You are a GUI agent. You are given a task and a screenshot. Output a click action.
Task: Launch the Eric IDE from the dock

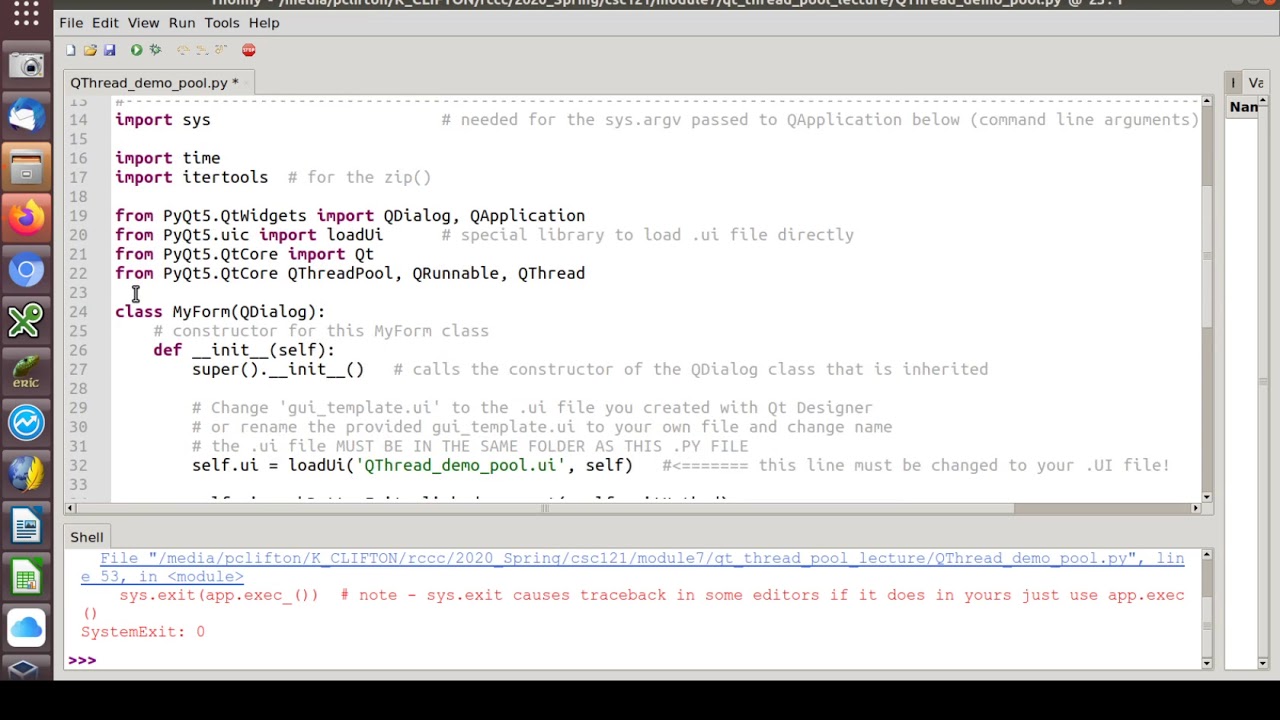[x=27, y=372]
